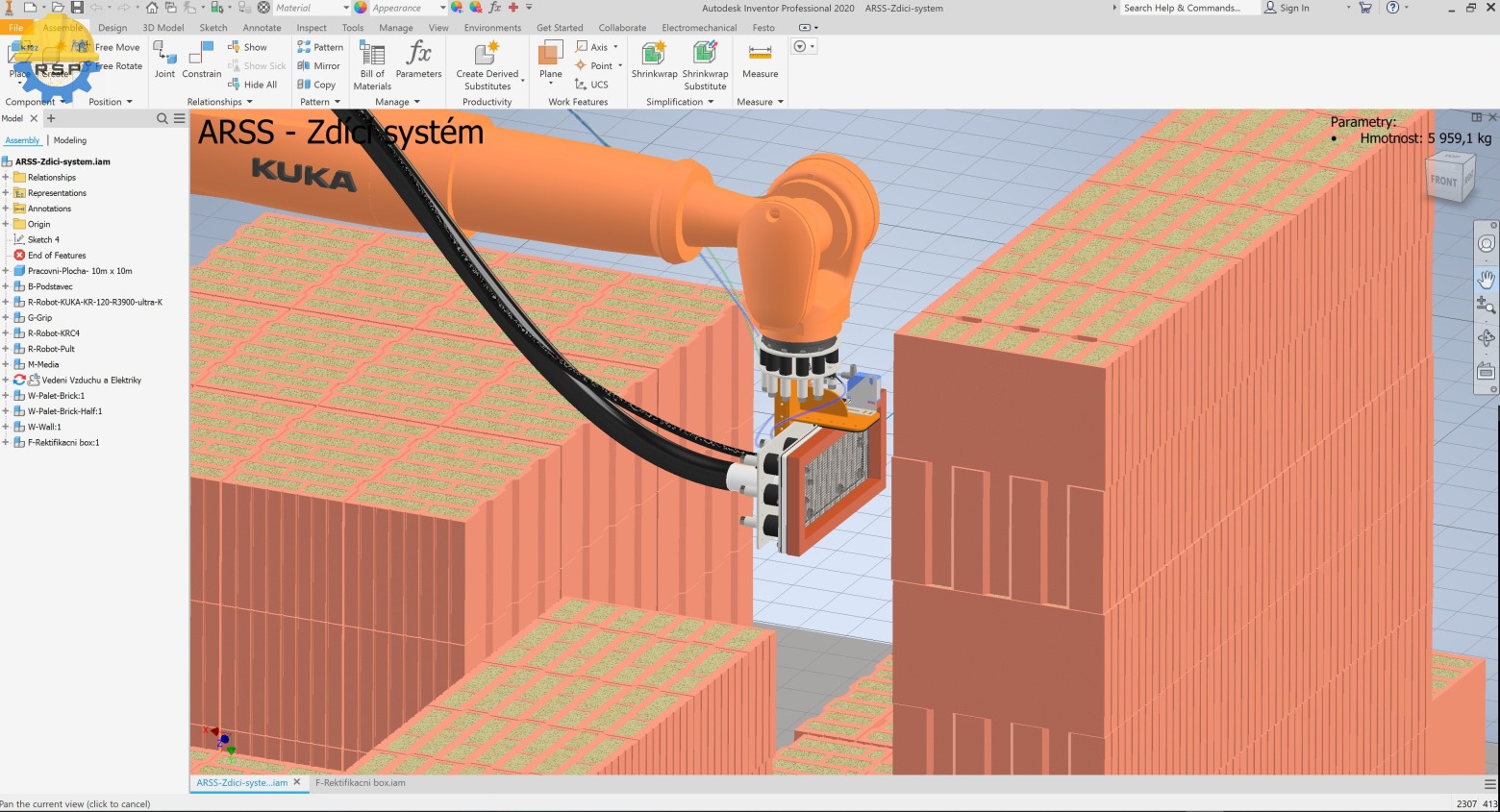
Task: Expand the Origin folder node
Action: coord(6,224)
